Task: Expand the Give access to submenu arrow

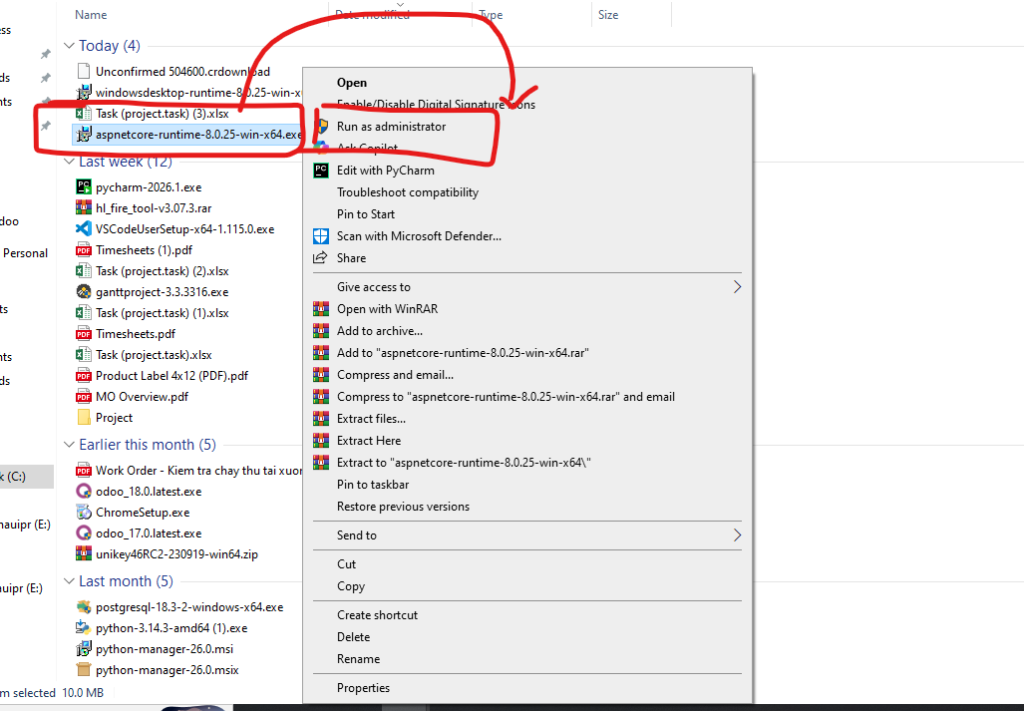Action: click(x=737, y=287)
